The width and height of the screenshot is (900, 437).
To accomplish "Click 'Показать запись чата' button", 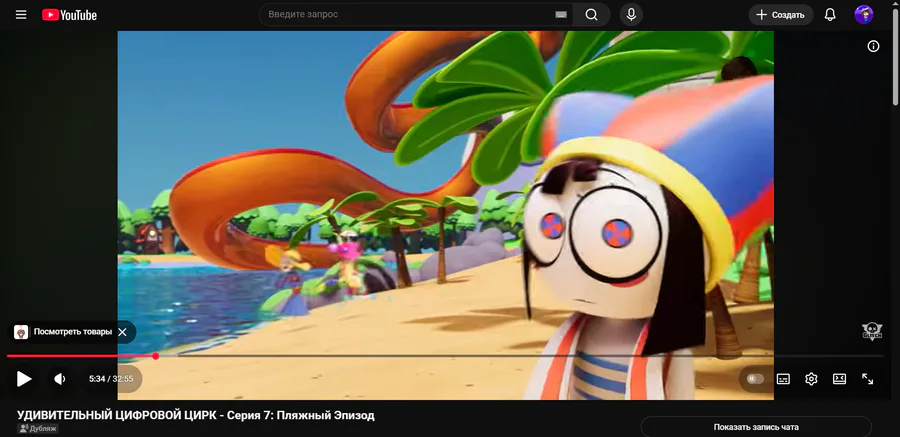I will pyautogui.click(x=756, y=427).
